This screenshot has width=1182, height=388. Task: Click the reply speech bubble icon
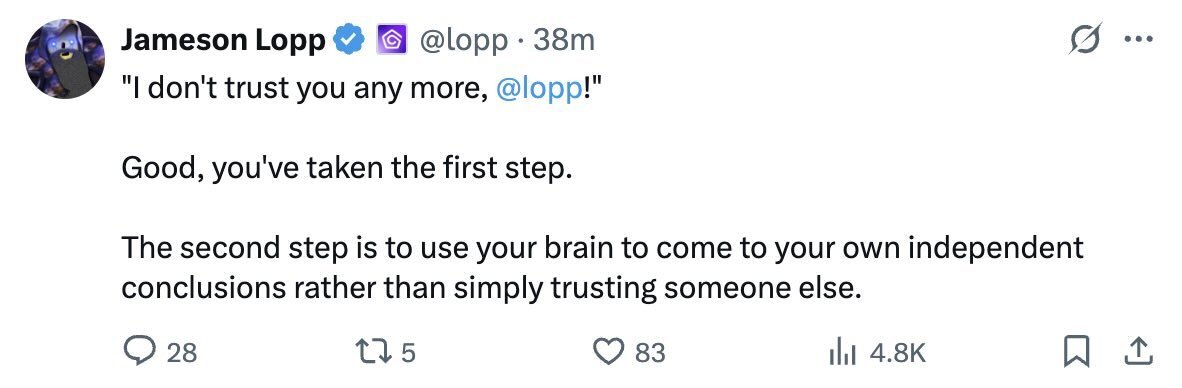coord(138,353)
